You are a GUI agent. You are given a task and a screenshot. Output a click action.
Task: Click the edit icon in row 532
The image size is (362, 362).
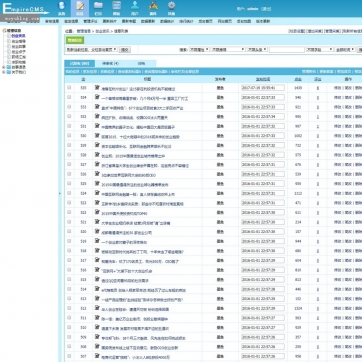click(x=97, y=116)
